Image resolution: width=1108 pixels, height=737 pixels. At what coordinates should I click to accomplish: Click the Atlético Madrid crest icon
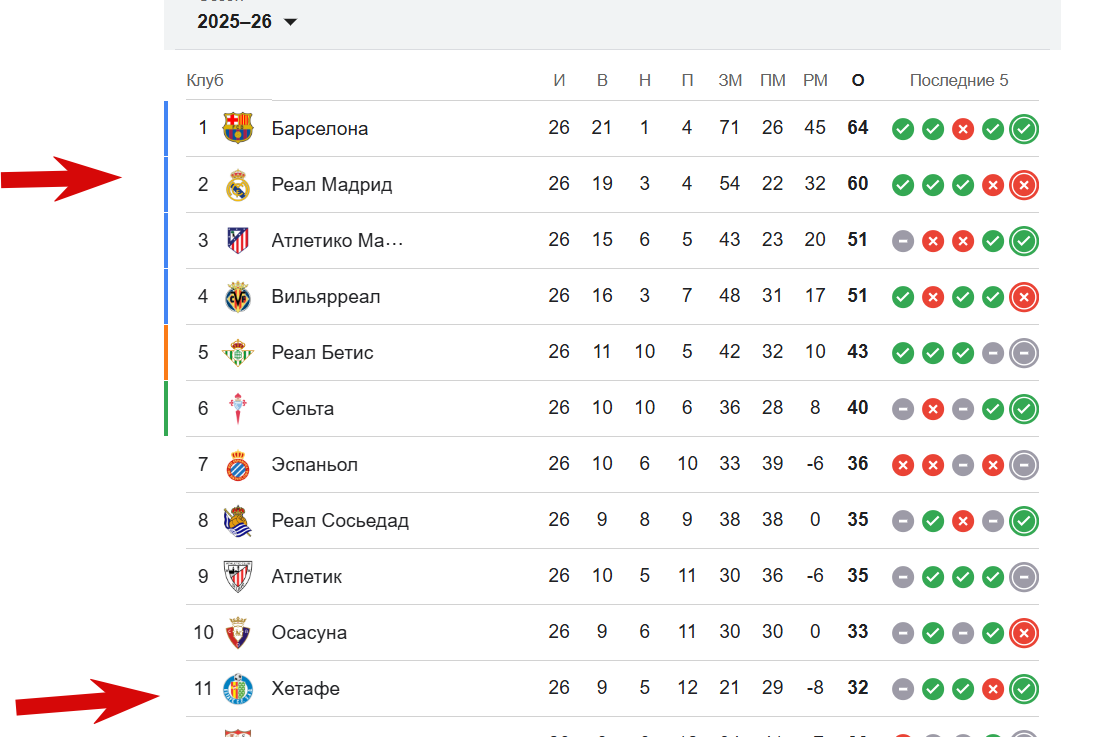[x=238, y=241]
